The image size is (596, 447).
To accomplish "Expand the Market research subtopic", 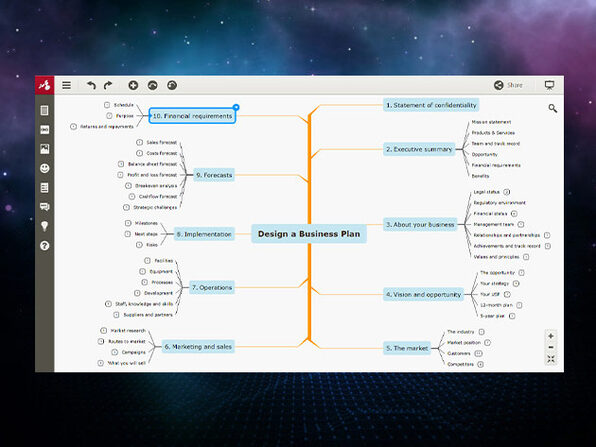I will click(x=103, y=331).
